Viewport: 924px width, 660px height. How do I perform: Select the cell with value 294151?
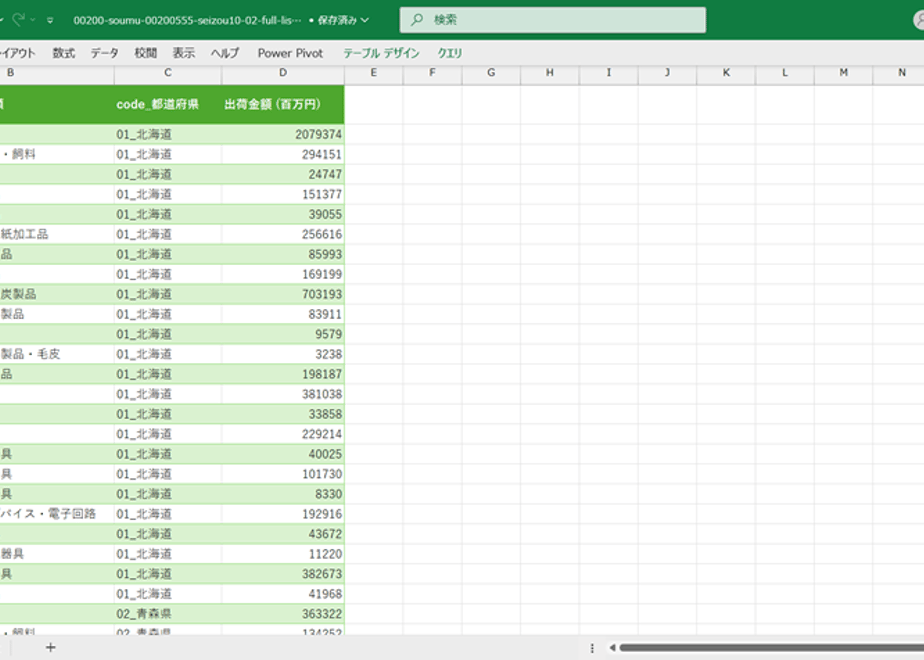click(283, 154)
